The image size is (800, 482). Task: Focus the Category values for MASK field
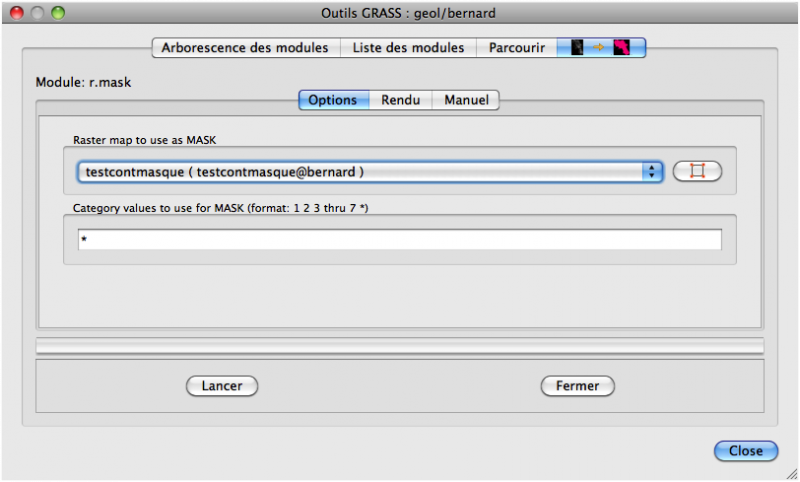click(399, 240)
